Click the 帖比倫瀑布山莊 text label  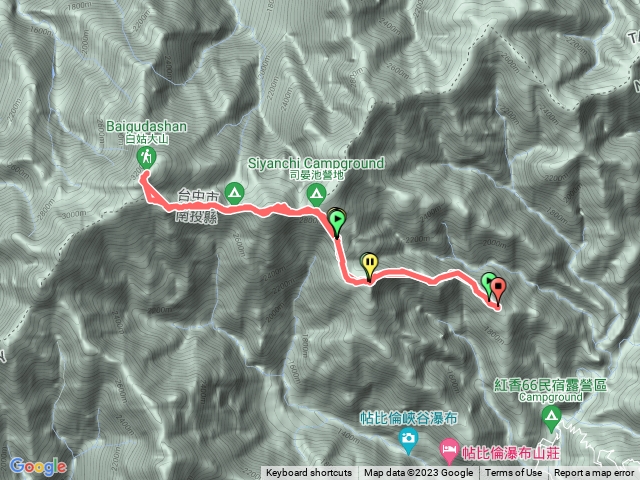(511, 453)
